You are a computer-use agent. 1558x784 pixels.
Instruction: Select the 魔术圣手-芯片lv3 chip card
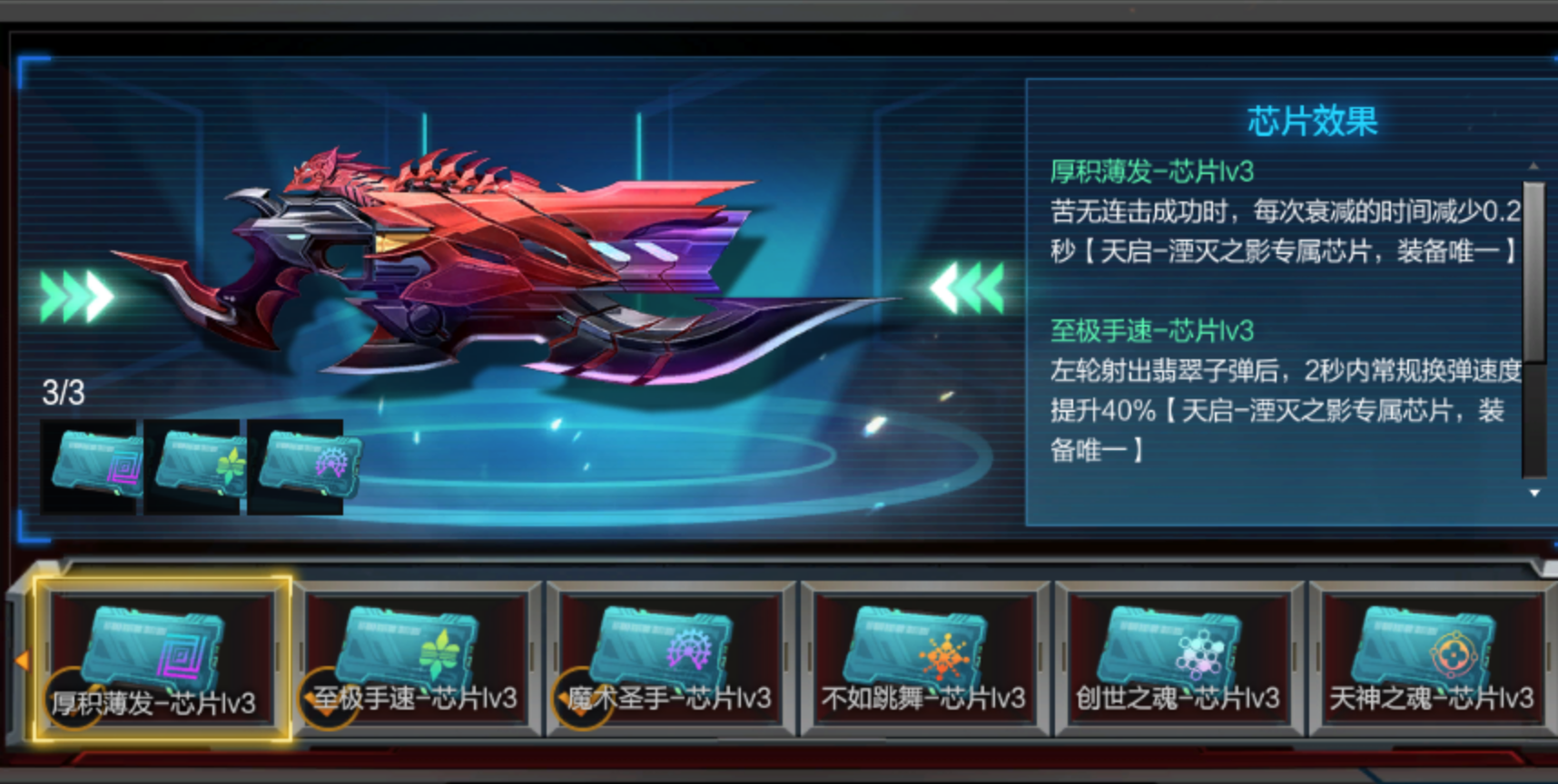pos(671,659)
